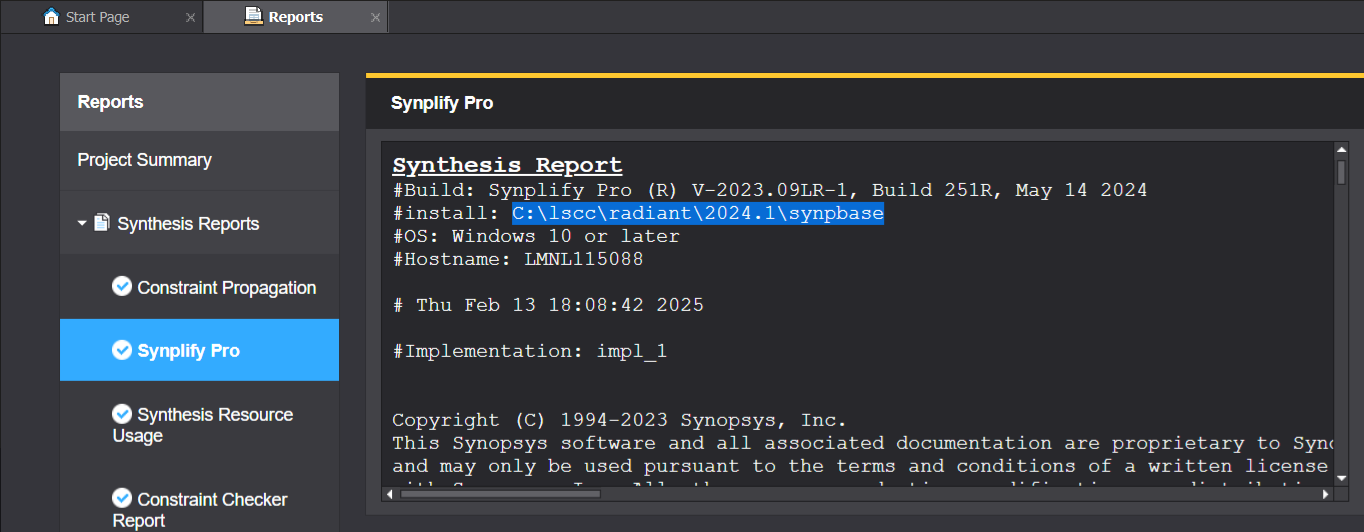Viewport: 1364px width, 532px height.
Task: Open Project Summary report
Action: (x=199, y=160)
